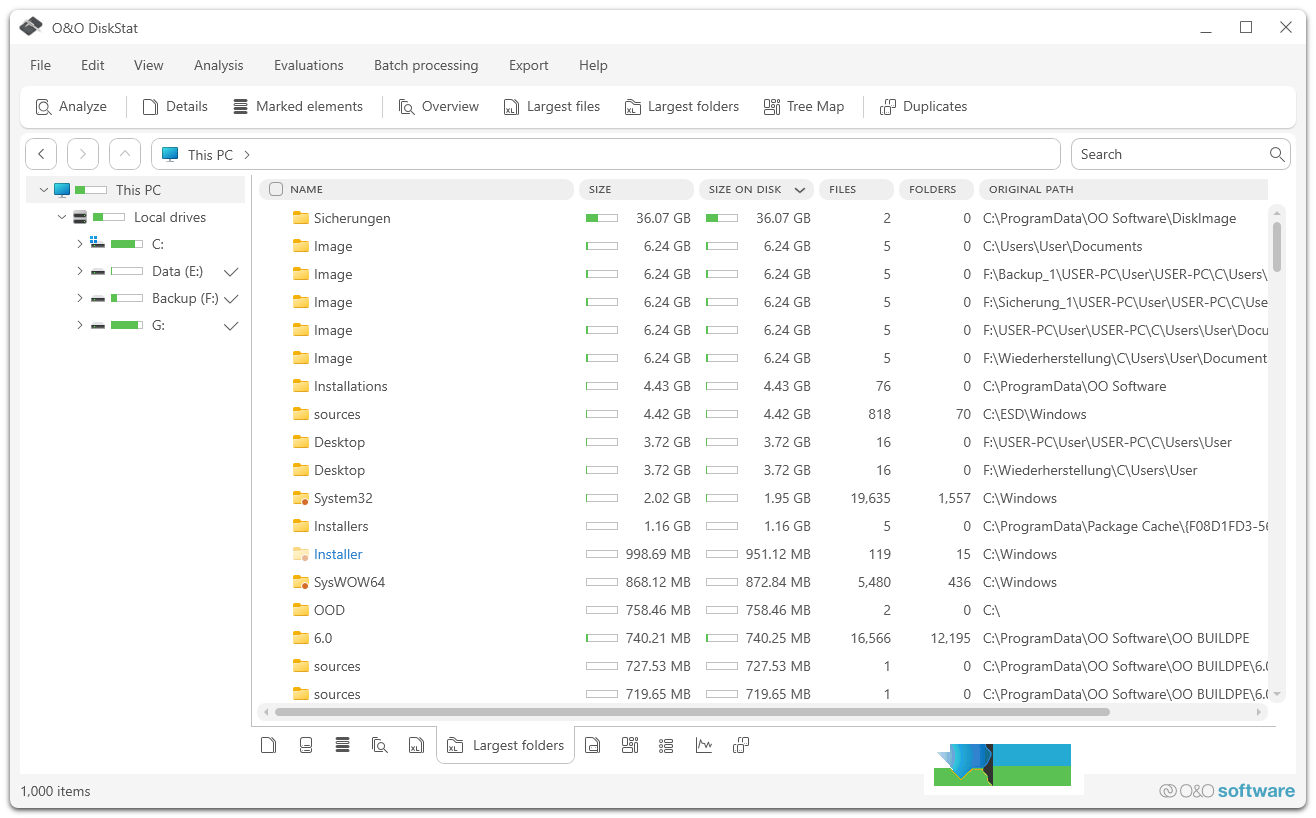Select the SysWOW64 folder row
This screenshot has width=1316, height=818.
[764, 582]
